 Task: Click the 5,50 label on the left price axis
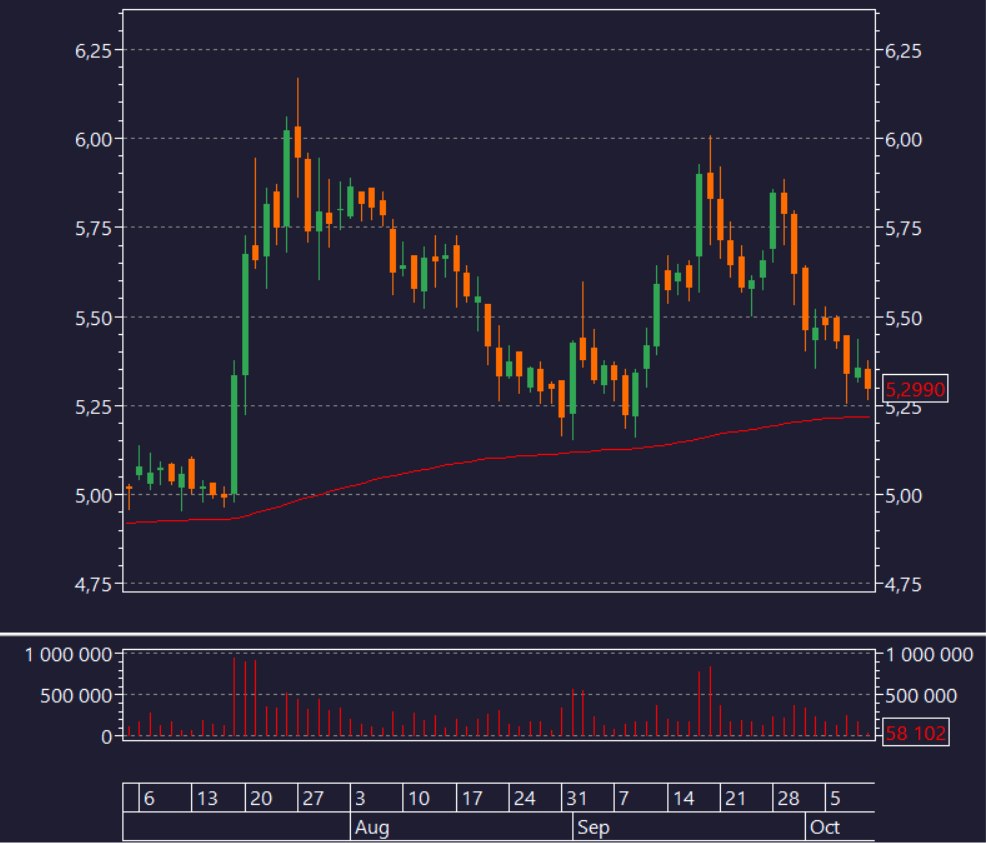(93, 318)
